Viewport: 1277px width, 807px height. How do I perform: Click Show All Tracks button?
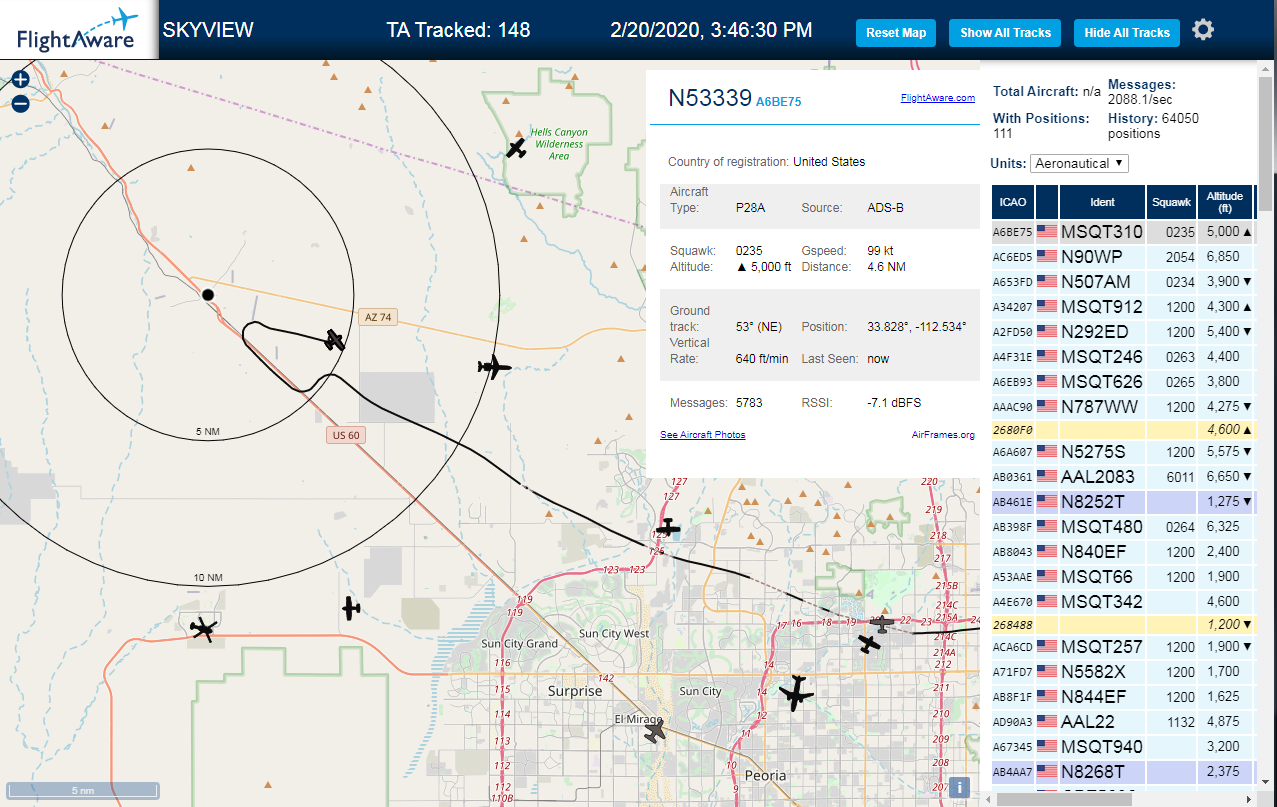point(1005,33)
